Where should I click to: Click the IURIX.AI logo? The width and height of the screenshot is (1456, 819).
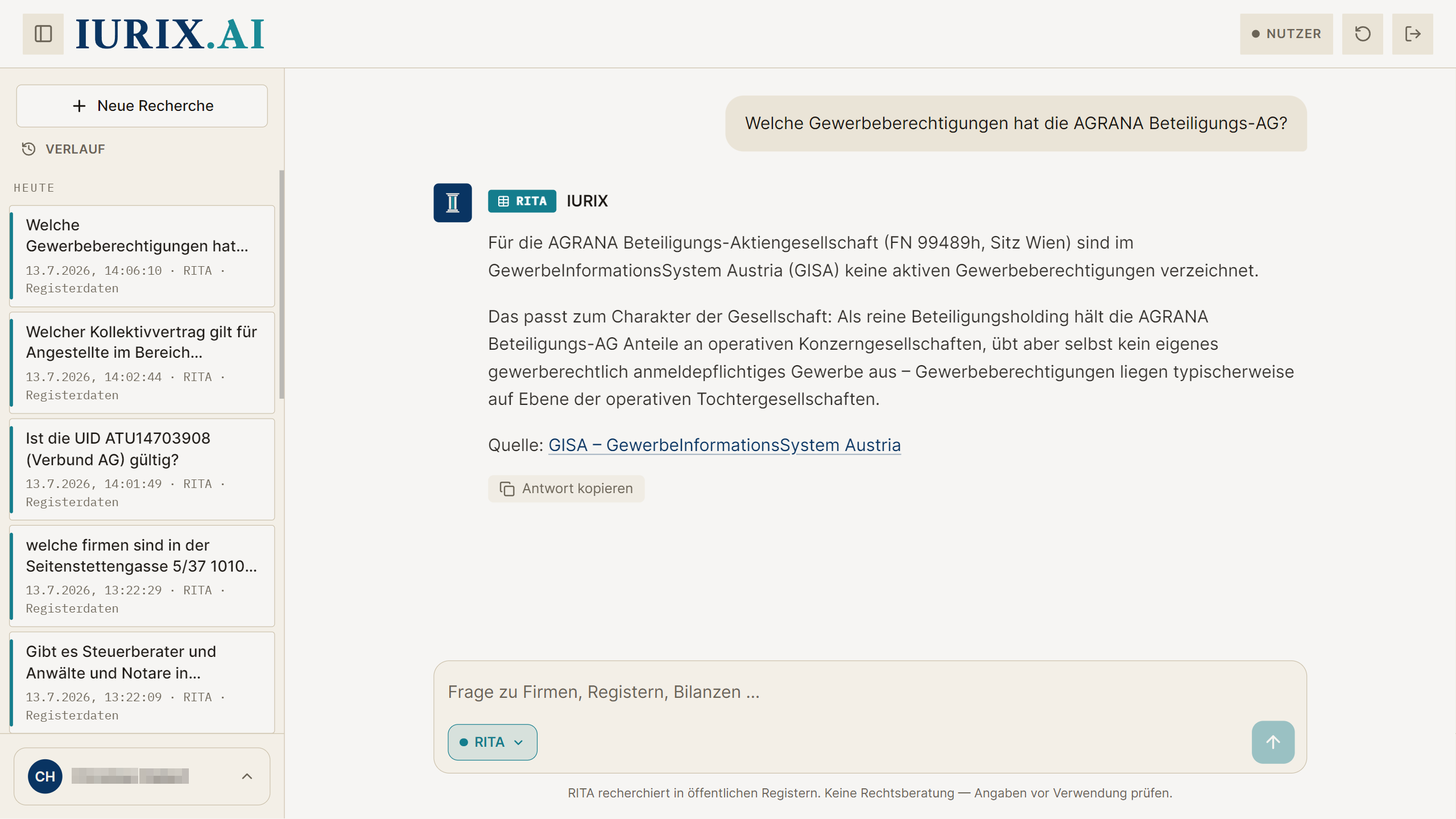(x=170, y=34)
